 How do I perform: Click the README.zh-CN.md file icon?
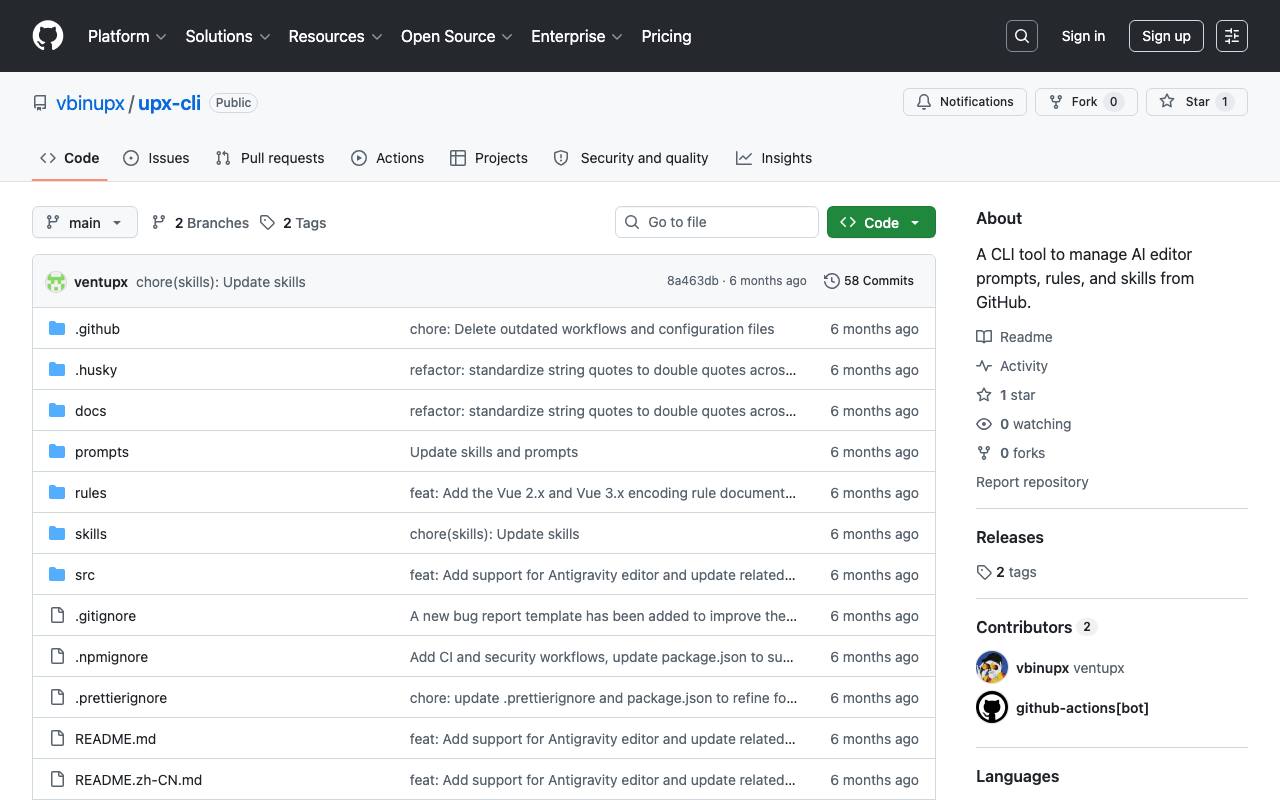(57, 780)
